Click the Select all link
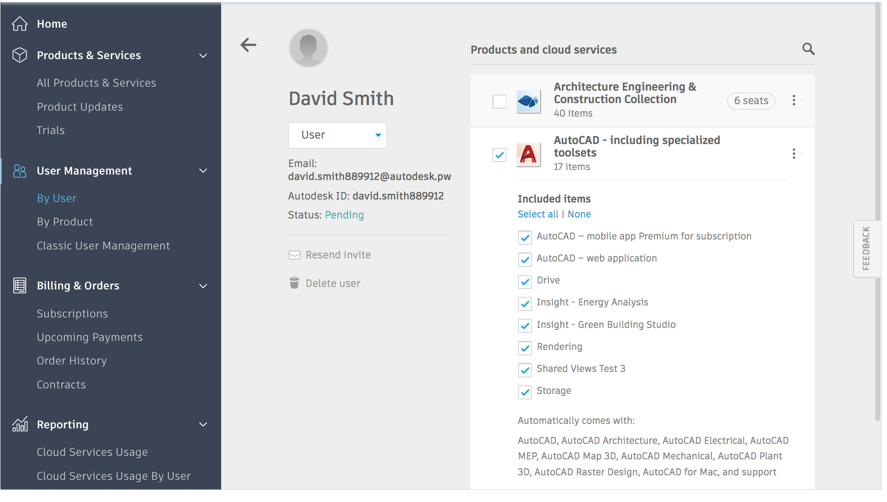Screen dimensions: 887x502 click(x=537, y=214)
